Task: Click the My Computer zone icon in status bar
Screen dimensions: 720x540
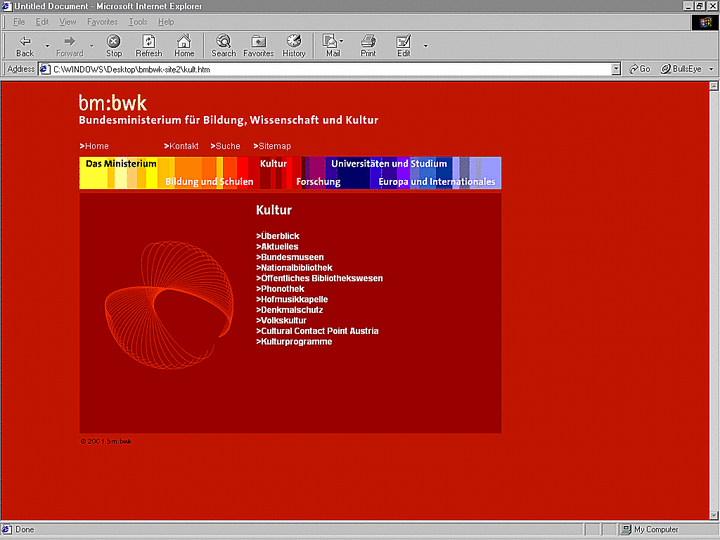Action: point(625,529)
